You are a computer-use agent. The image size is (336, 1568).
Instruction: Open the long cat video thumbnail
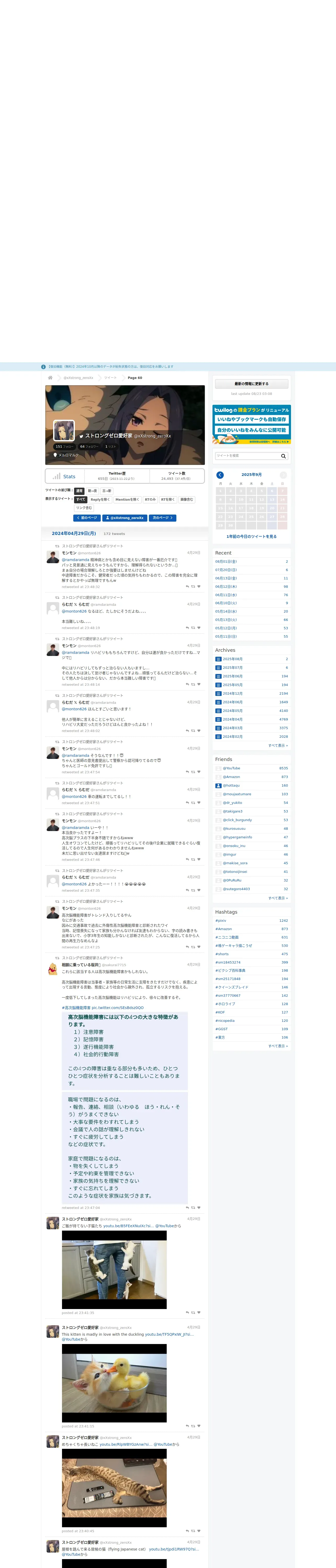coord(114,1488)
